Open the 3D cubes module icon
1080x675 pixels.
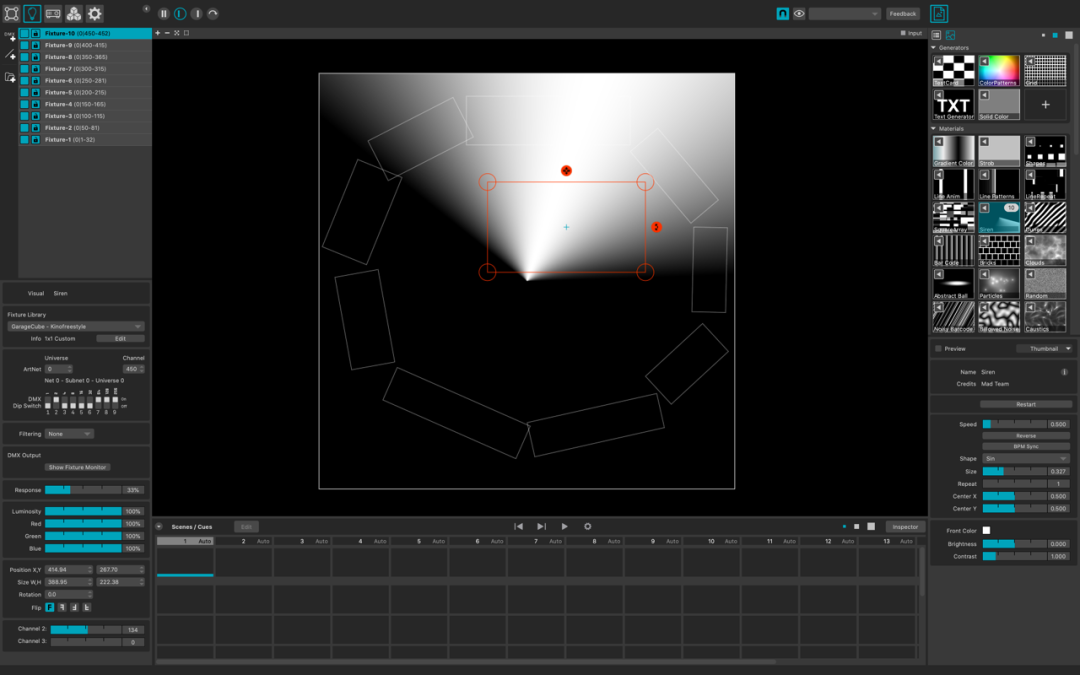[x=74, y=14]
